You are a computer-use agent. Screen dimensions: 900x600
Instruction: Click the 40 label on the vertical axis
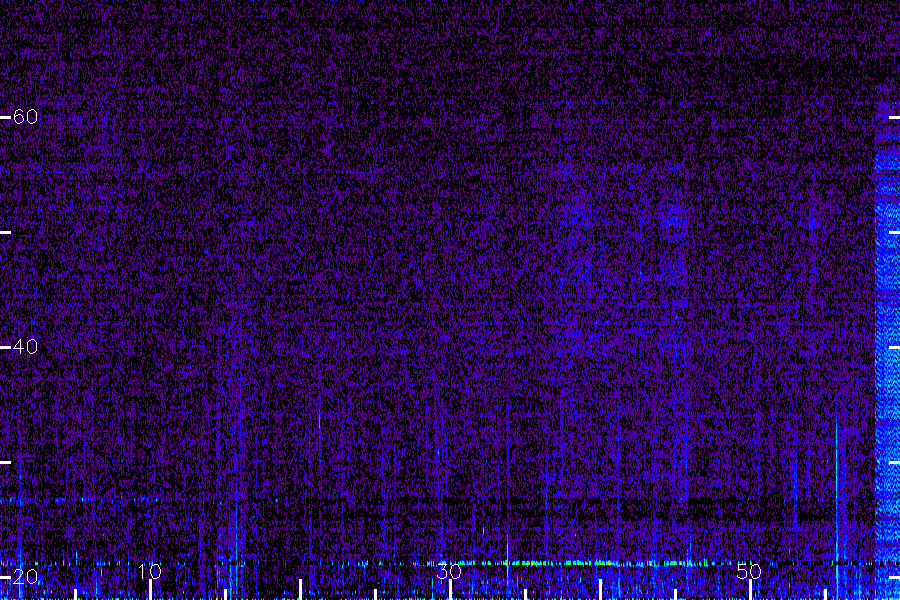[25, 347]
